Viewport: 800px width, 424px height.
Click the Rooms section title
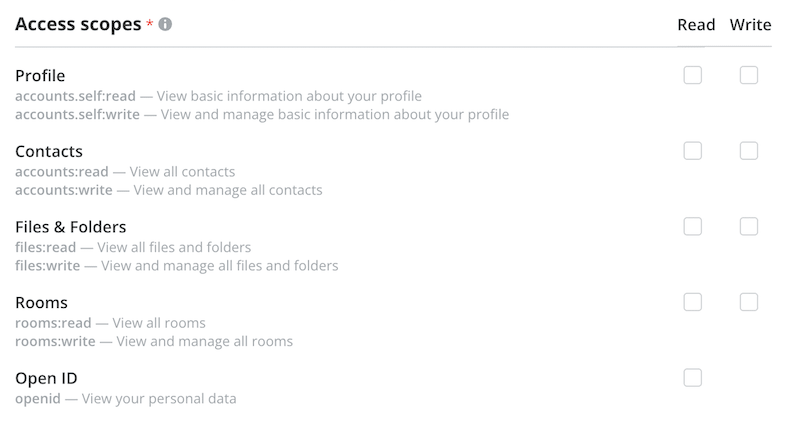click(x=41, y=303)
